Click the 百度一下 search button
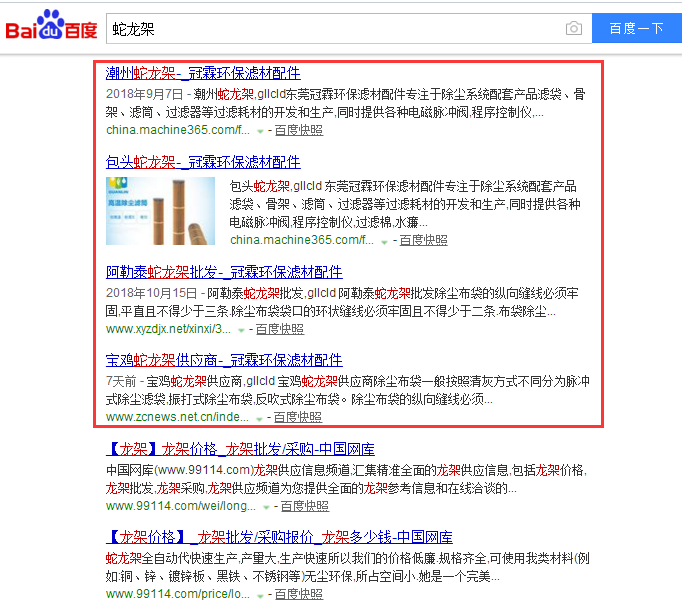 (x=636, y=28)
